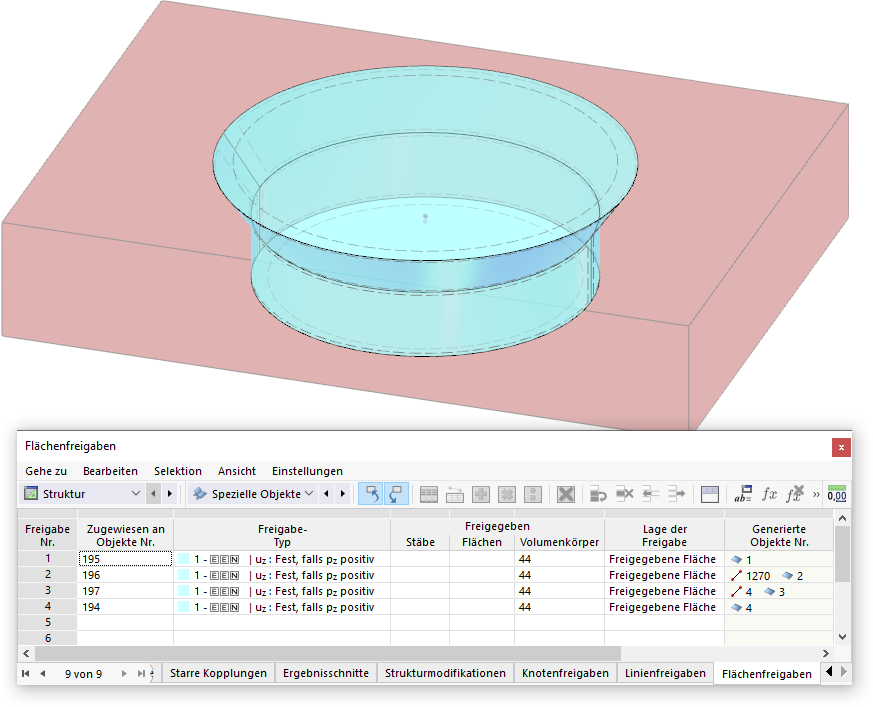Click the grey plus row icon
Screen dimensions: 873x707
pos(481,494)
